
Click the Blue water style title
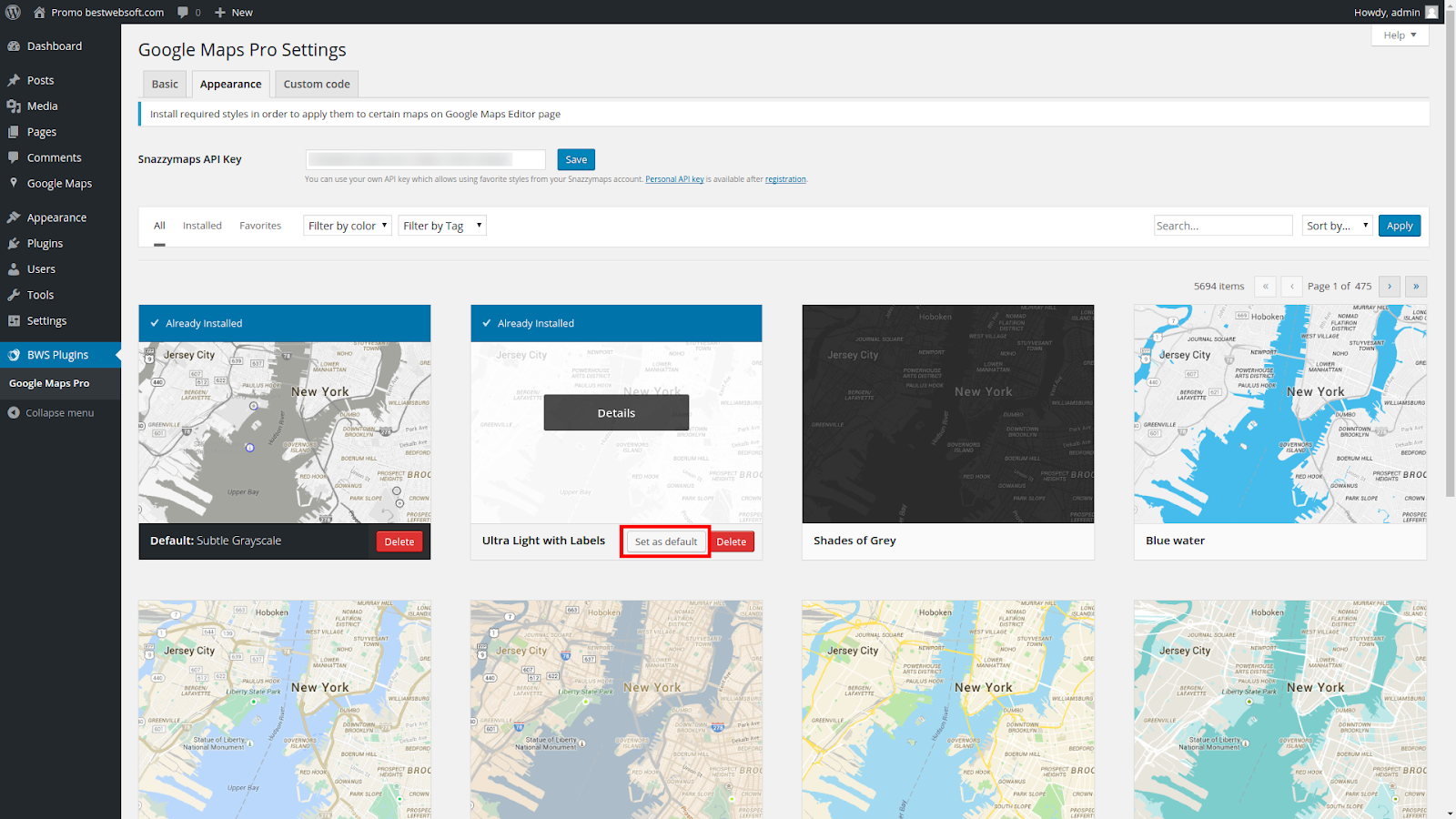click(1175, 541)
